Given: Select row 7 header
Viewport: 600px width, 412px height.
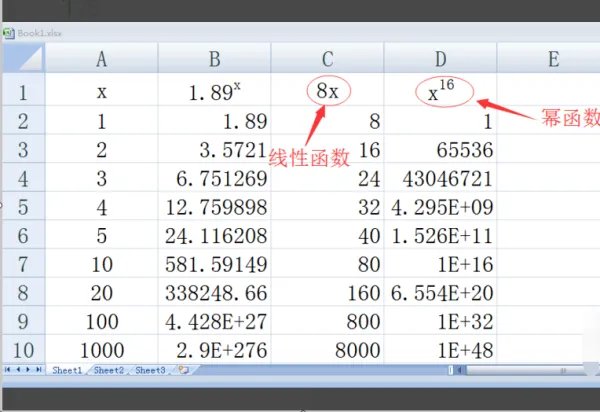Looking at the screenshot, I should click(24, 263).
